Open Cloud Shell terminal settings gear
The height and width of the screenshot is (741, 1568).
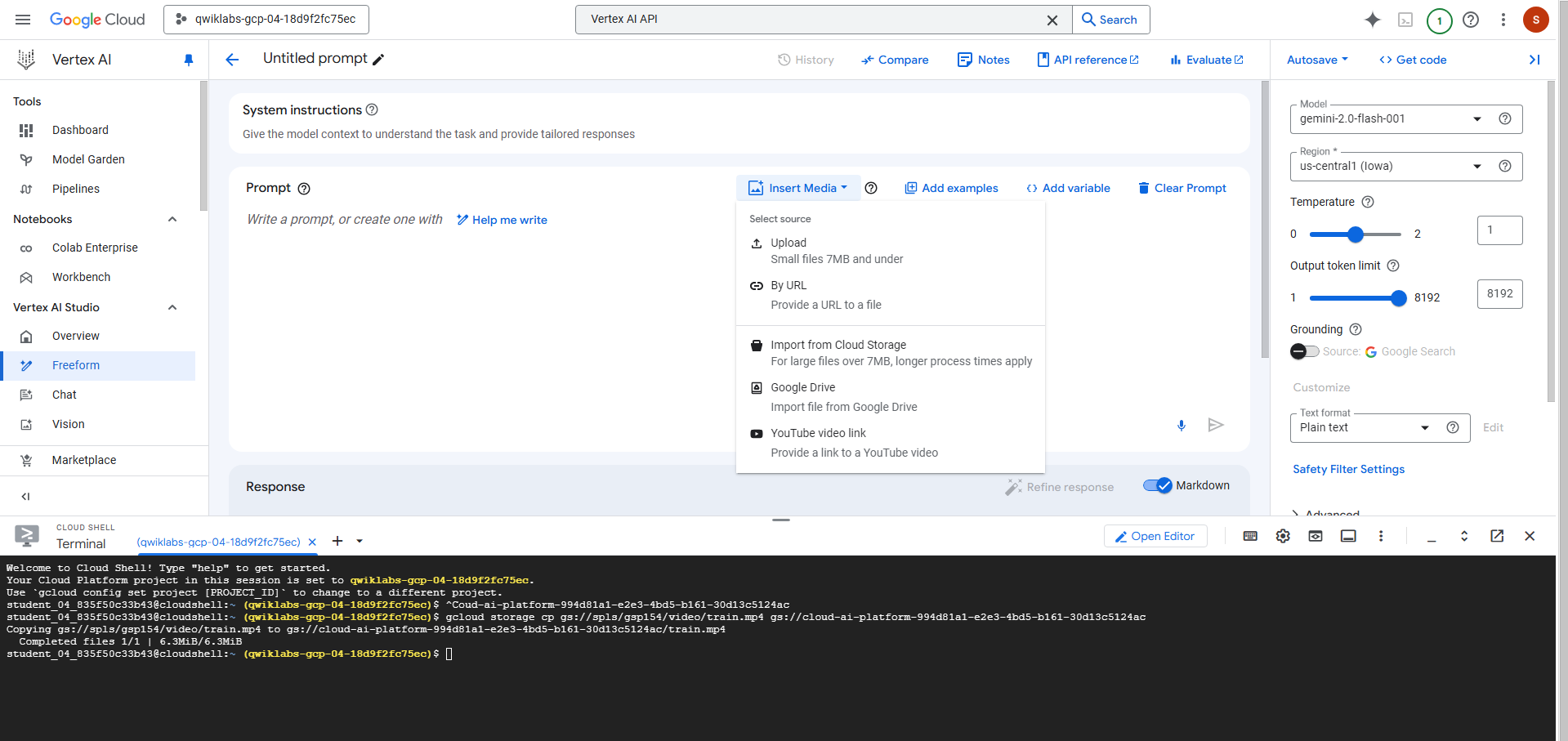(1283, 536)
